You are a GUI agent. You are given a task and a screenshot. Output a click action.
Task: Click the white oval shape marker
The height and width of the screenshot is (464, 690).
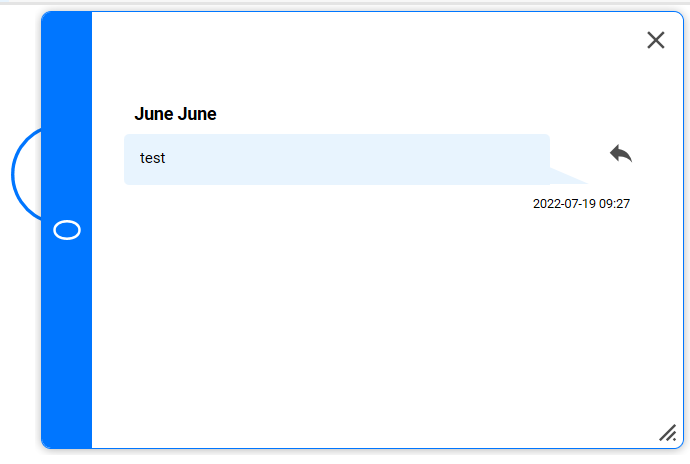coord(67,230)
